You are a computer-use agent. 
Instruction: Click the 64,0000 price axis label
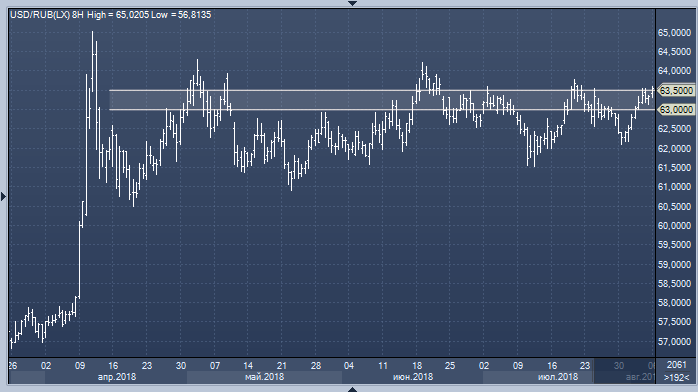pyautogui.click(x=674, y=71)
